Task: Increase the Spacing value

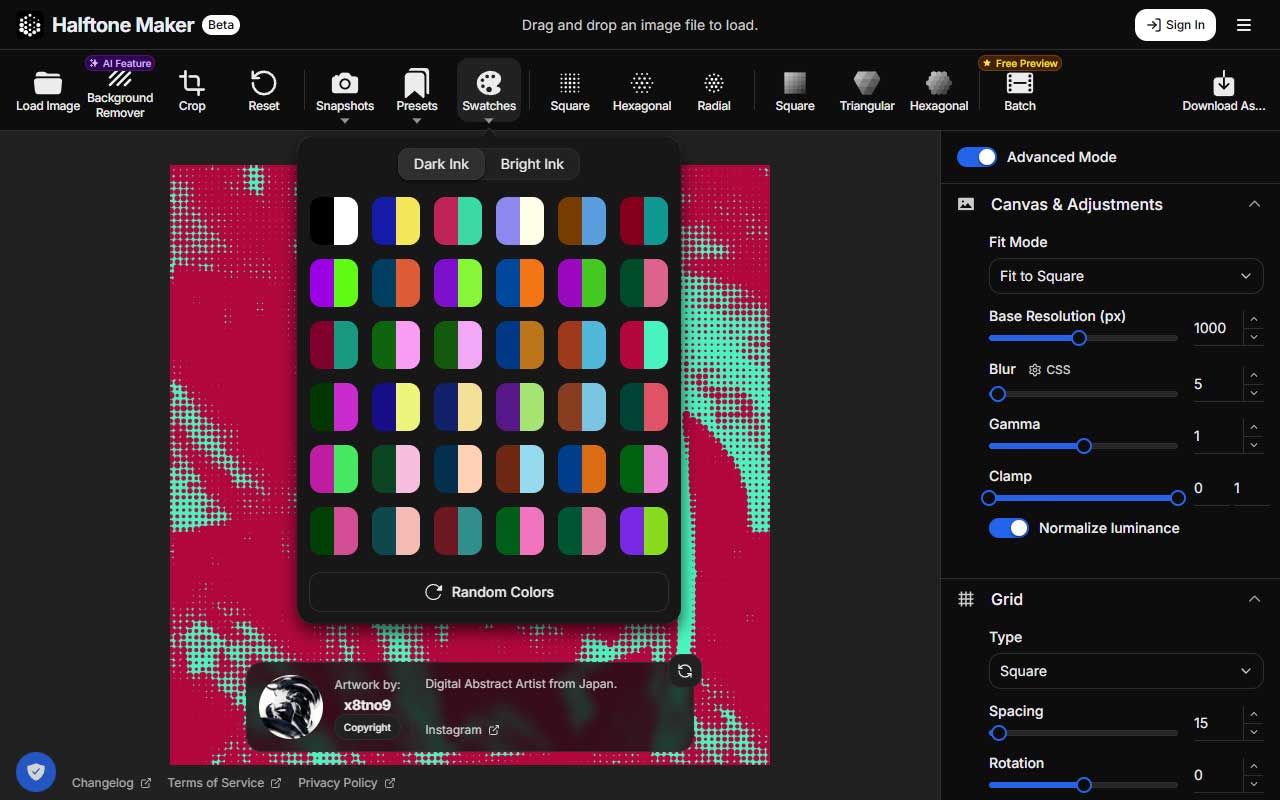Action: coord(1254,715)
